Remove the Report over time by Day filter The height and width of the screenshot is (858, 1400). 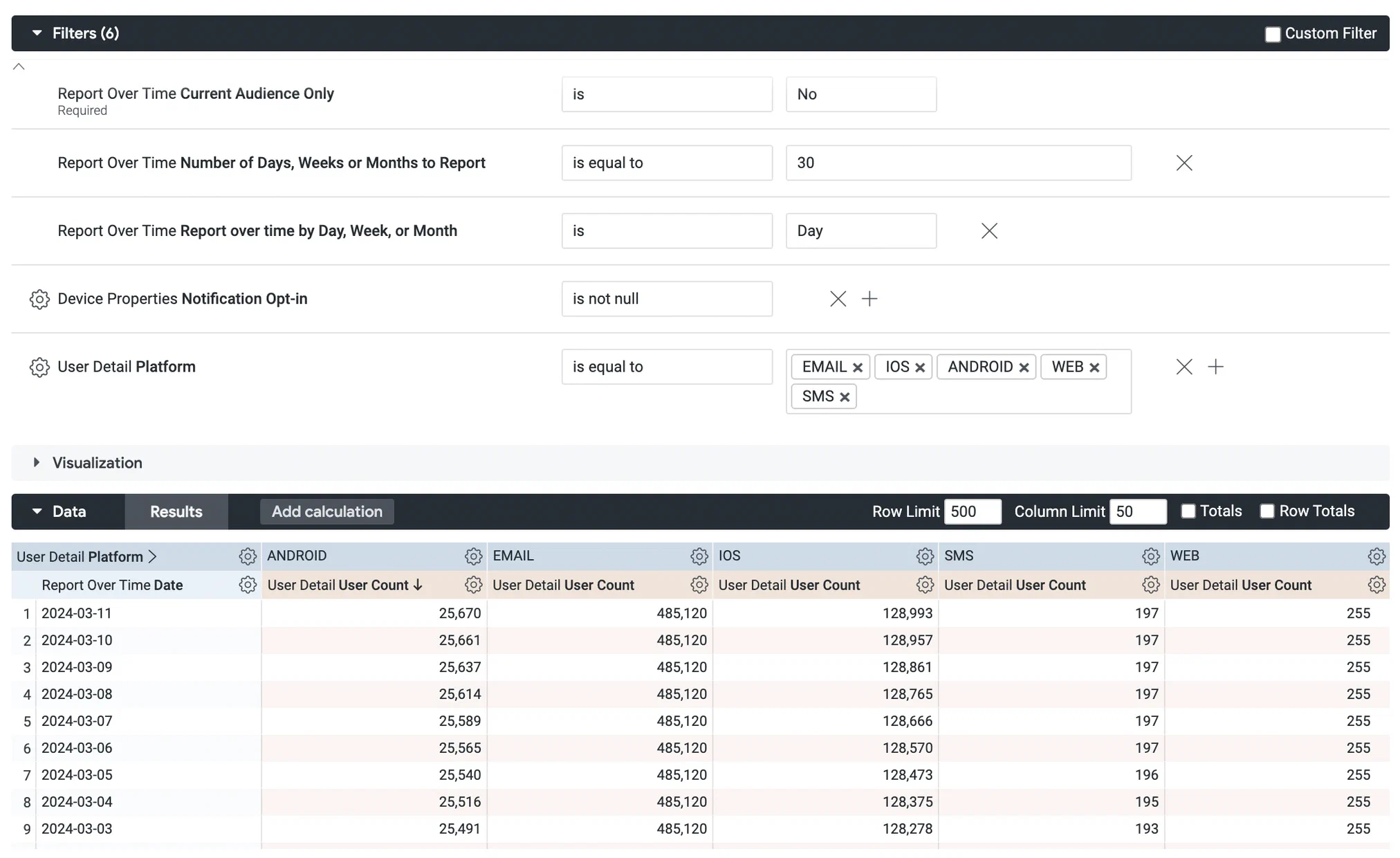[989, 230]
